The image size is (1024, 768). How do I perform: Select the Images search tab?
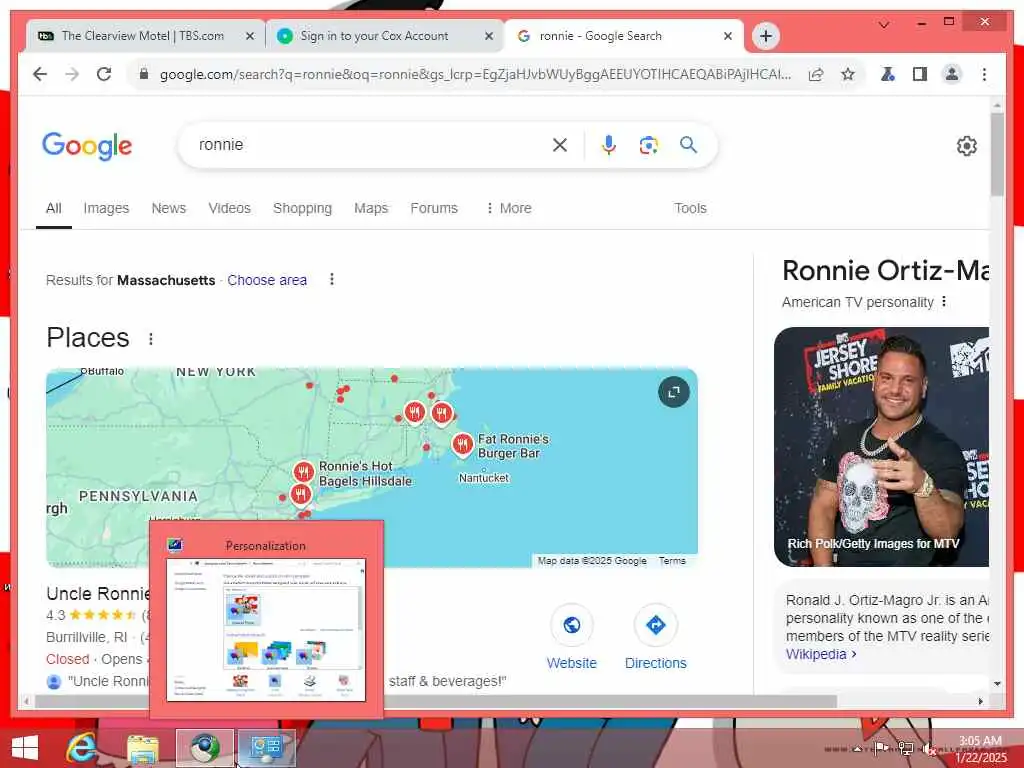(106, 208)
